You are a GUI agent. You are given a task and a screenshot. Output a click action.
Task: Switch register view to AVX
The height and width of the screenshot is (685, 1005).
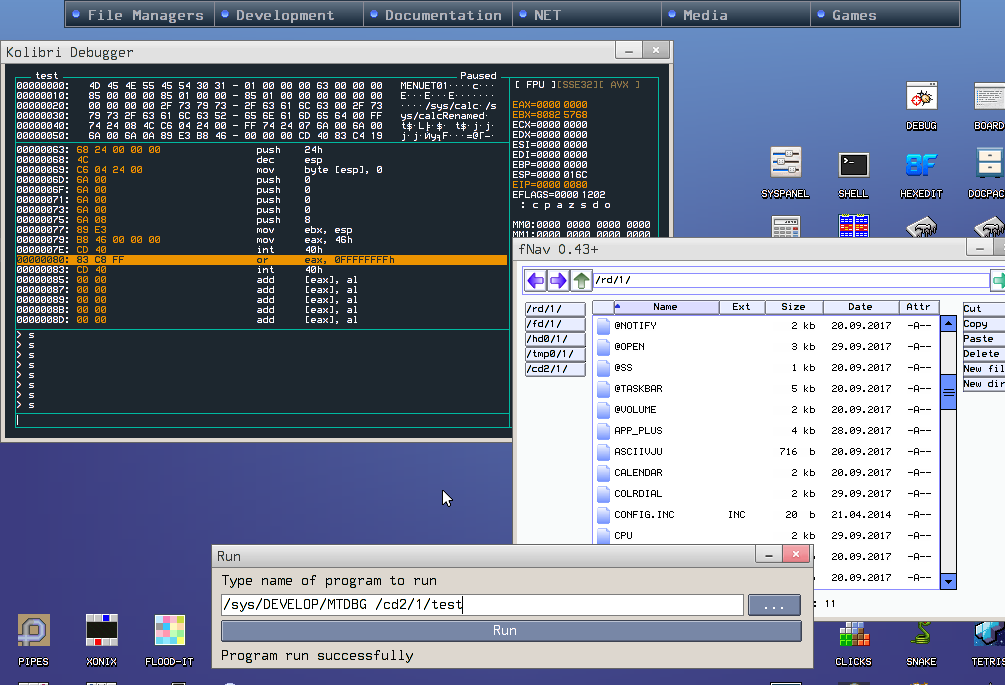pos(622,84)
